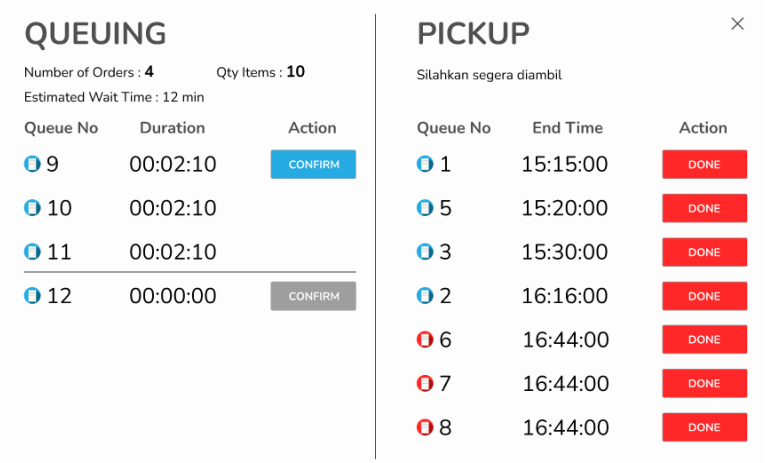772x463 pixels.
Task: Mark the 15:20:00 pickup order Done
Action: click(x=704, y=208)
